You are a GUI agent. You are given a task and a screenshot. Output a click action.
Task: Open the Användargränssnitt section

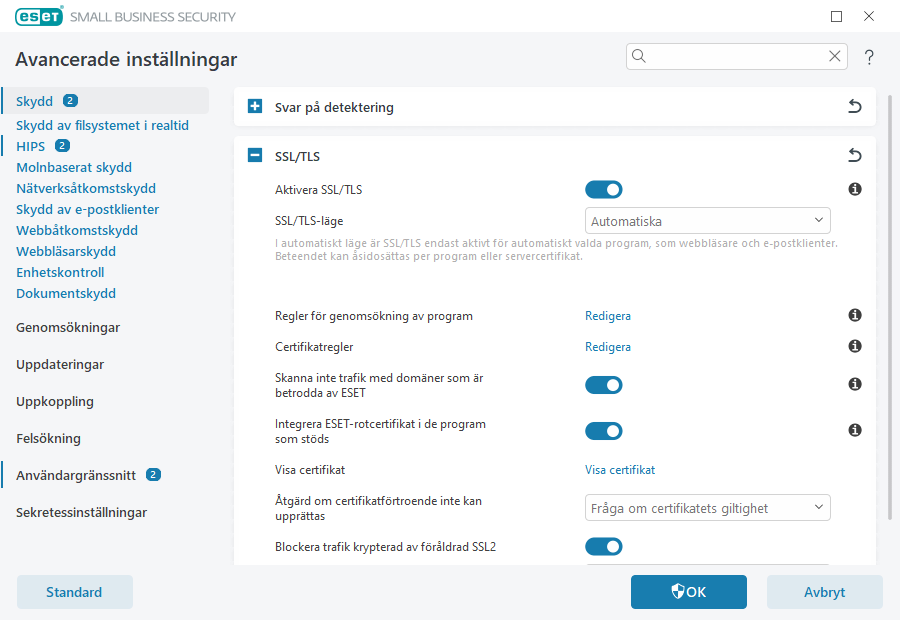(78, 475)
